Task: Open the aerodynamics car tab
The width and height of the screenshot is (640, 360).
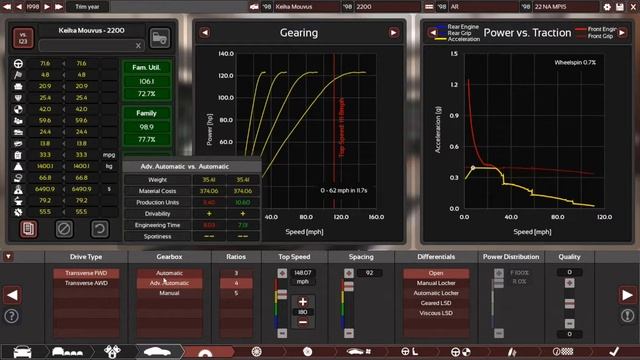Action: pos(358,351)
